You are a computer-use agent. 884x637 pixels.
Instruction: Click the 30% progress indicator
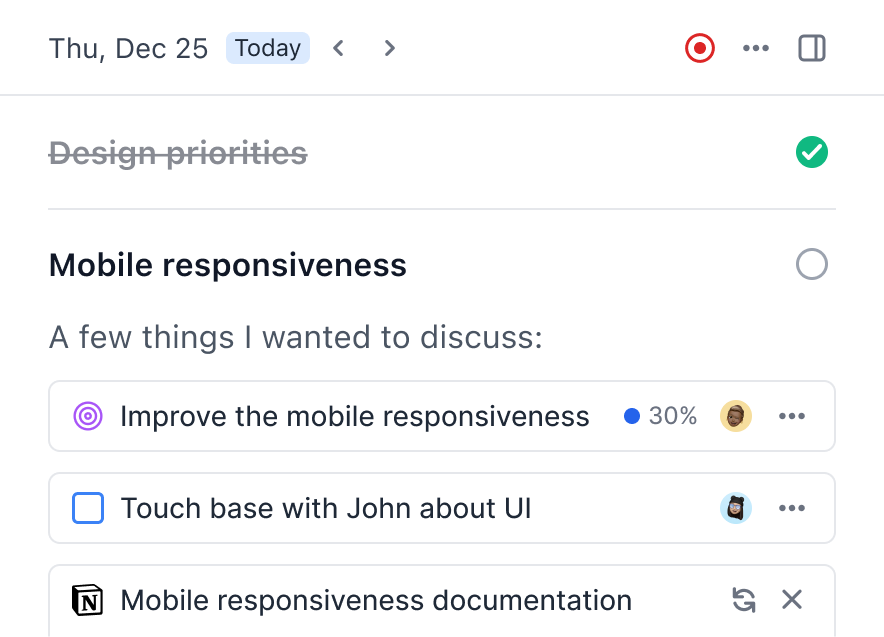click(x=661, y=416)
